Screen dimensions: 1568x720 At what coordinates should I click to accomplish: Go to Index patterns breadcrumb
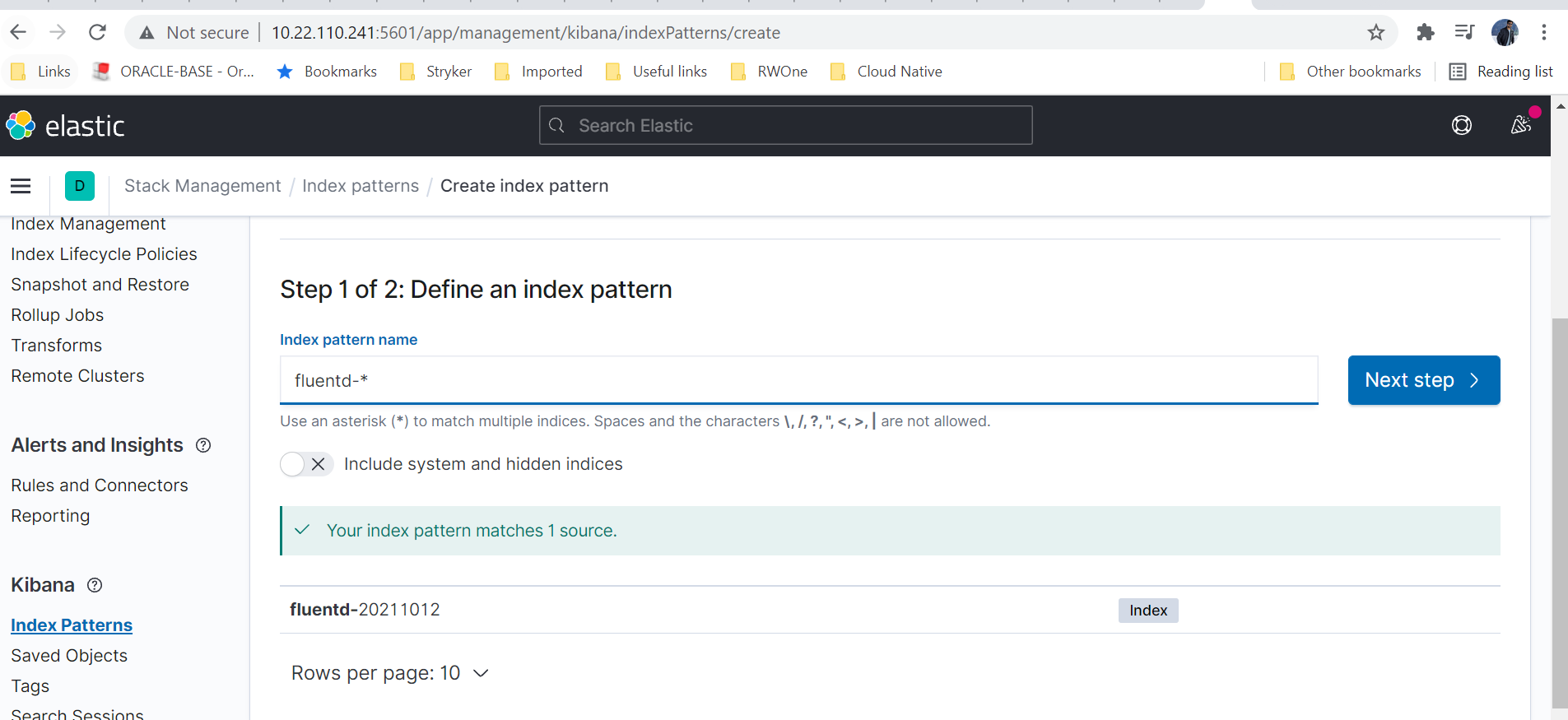click(x=361, y=186)
